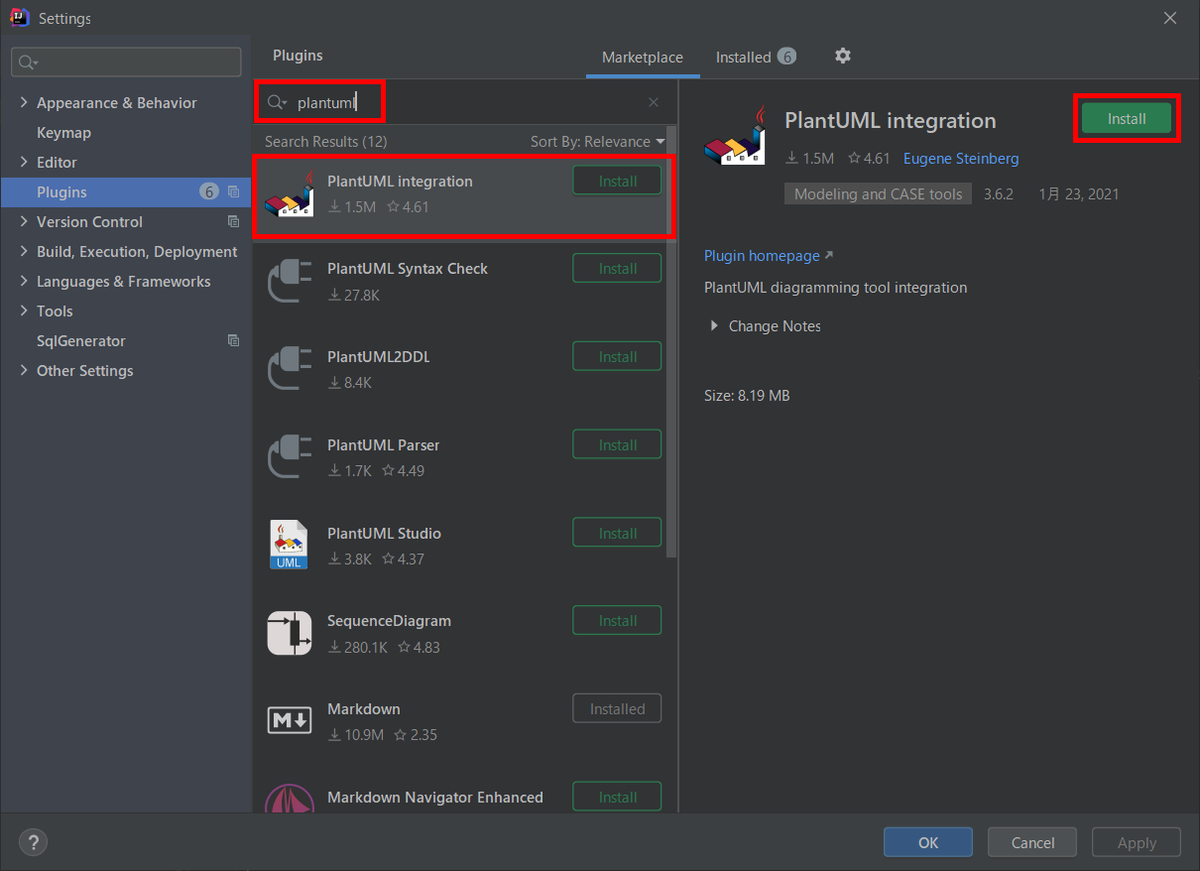Install the SequenceDiagram plugin
The image size is (1200, 871).
[x=617, y=621]
